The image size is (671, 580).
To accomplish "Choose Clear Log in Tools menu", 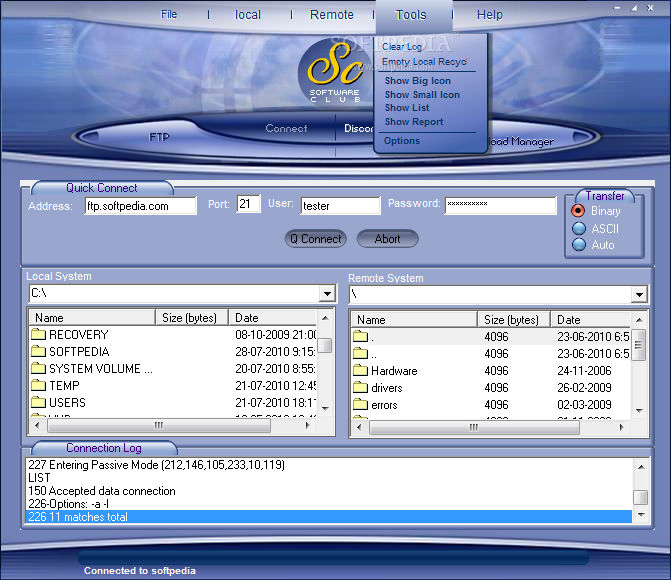I will coord(402,47).
